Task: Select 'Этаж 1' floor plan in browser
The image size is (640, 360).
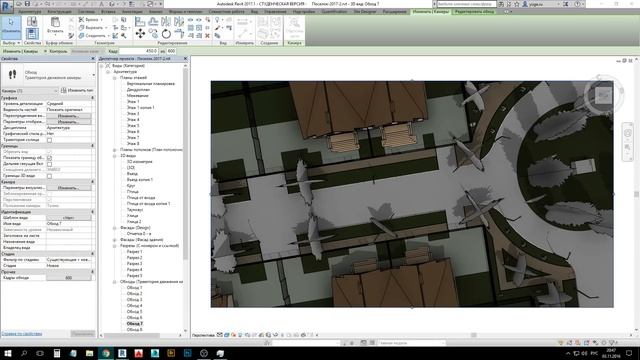Action: (x=133, y=102)
